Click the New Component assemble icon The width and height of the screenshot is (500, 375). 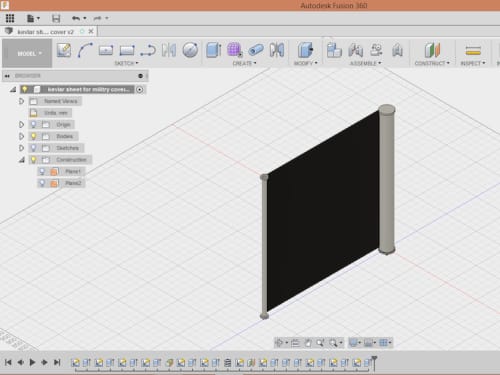pyautogui.click(x=334, y=50)
